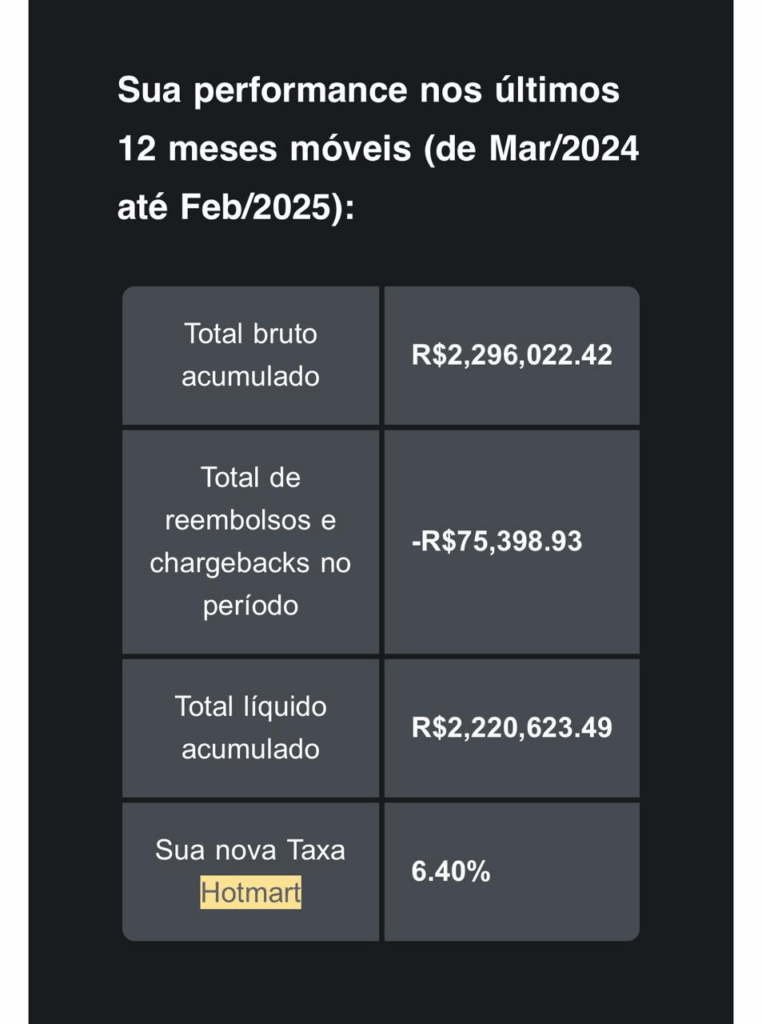Click the Total bruto acumulado label
Image resolution: width=762 pixels, height=1024 pixels.
pyautogui.click(x=251, y=355)
